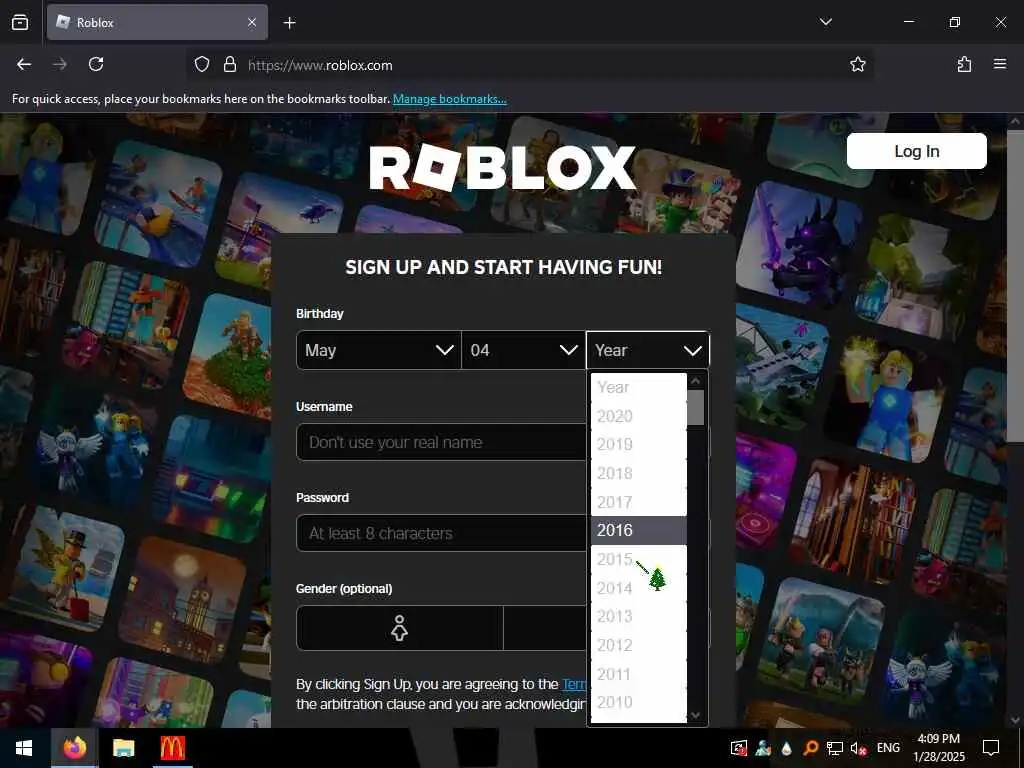The height and width of the screenshot is (768, 1024).
Task: Click year list scrollbar up arrow
Action: point(696,381)
